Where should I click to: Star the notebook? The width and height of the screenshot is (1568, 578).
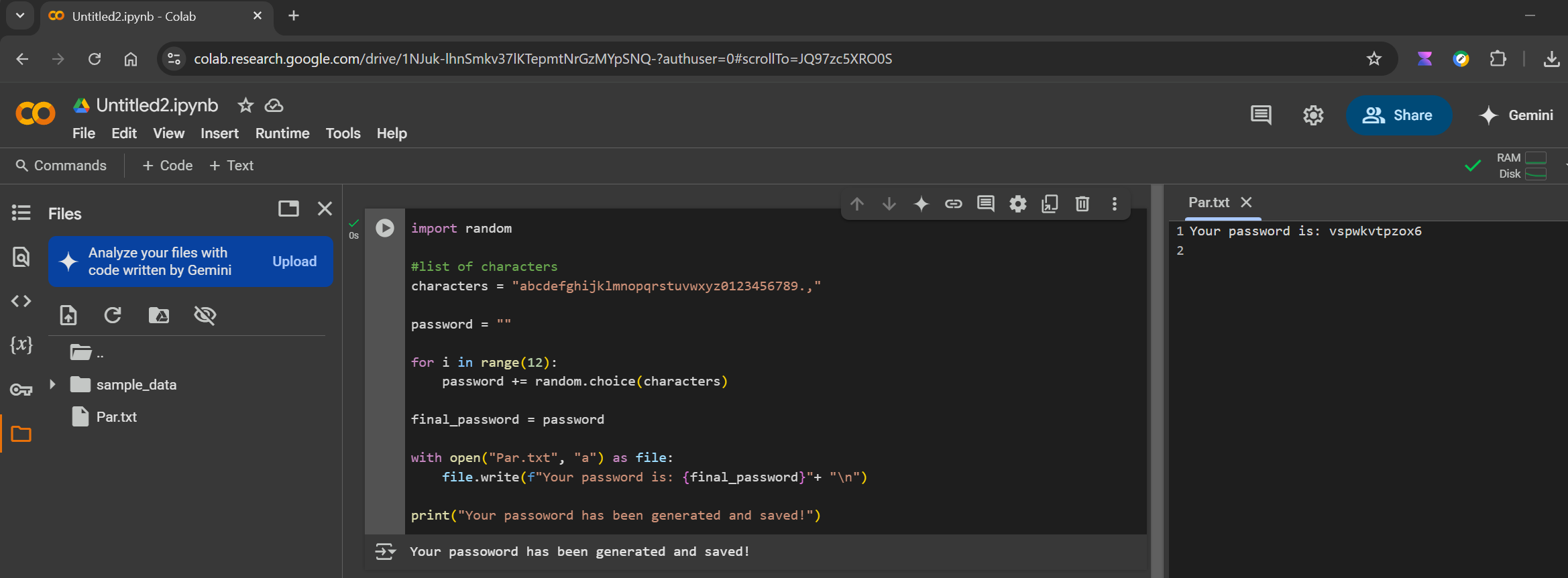245,105
